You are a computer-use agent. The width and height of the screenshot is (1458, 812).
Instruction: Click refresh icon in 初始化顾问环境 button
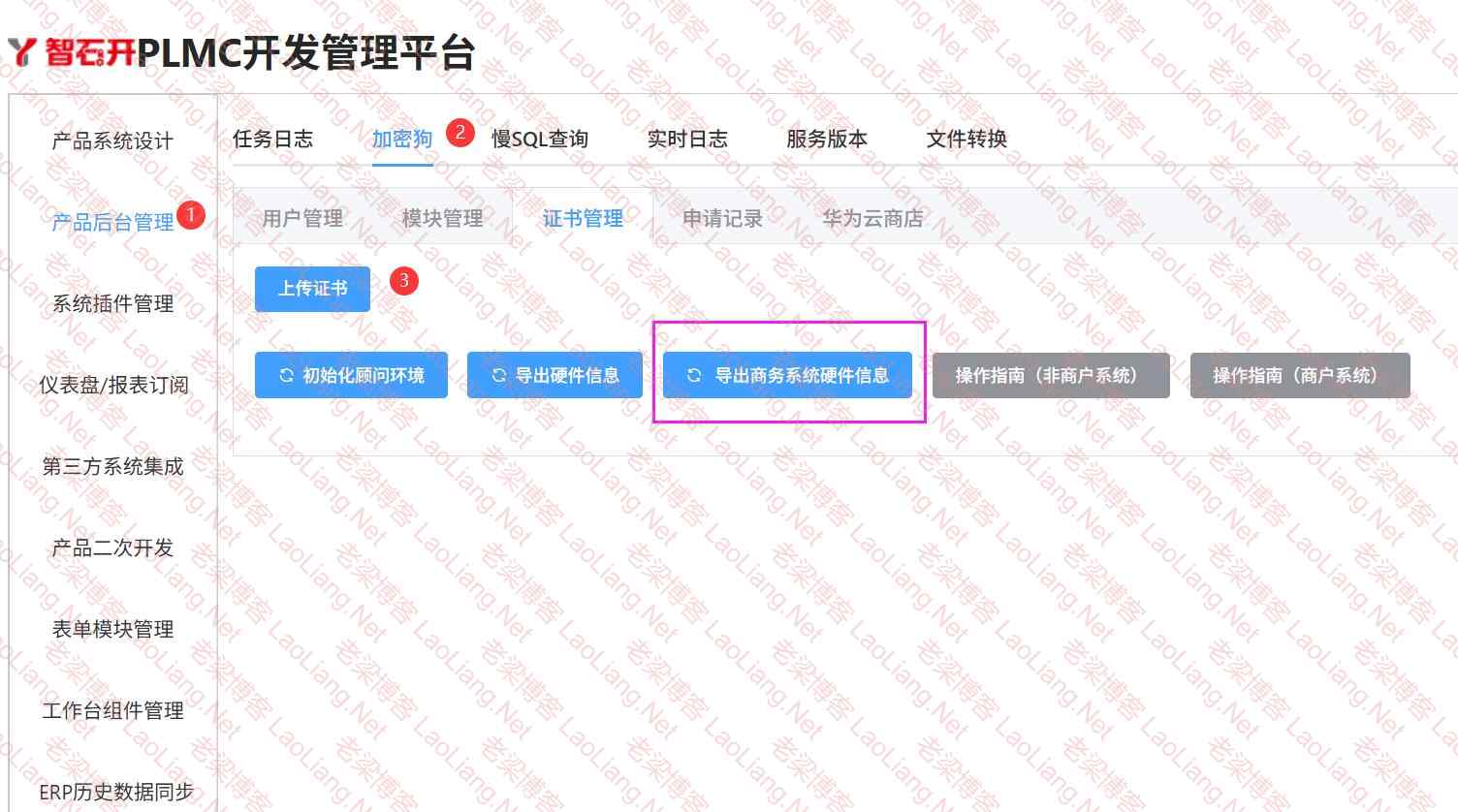pyautogui.click(x=286, y=375)
